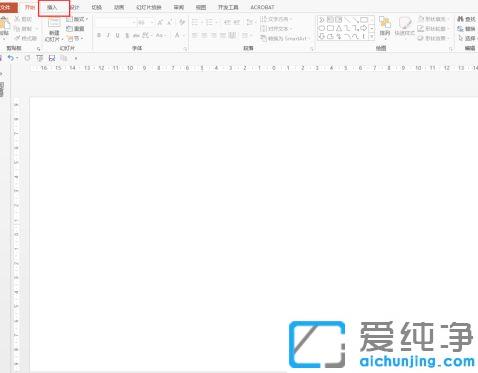Toggle Justify paragraph alignment
This screenshot has width=478, height=373.
point(223,35)
